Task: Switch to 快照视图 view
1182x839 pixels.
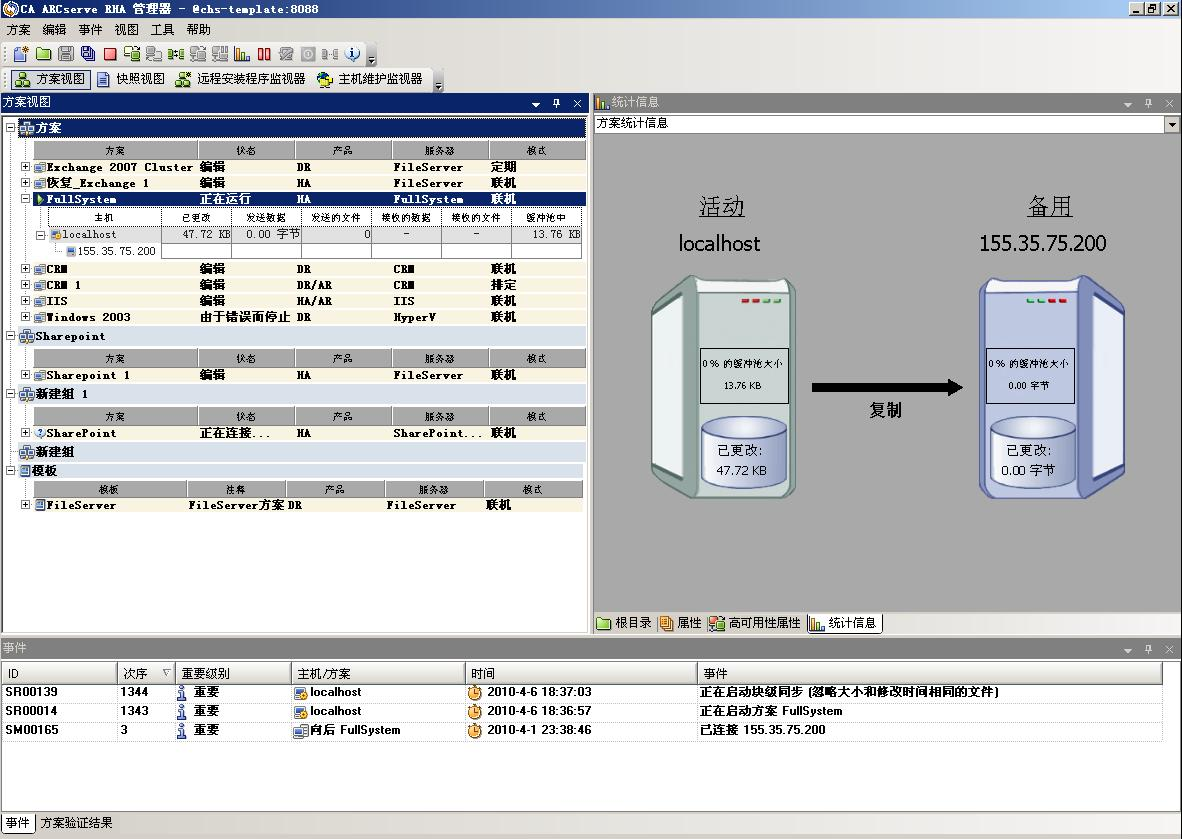Action: (x=131, y=79)
